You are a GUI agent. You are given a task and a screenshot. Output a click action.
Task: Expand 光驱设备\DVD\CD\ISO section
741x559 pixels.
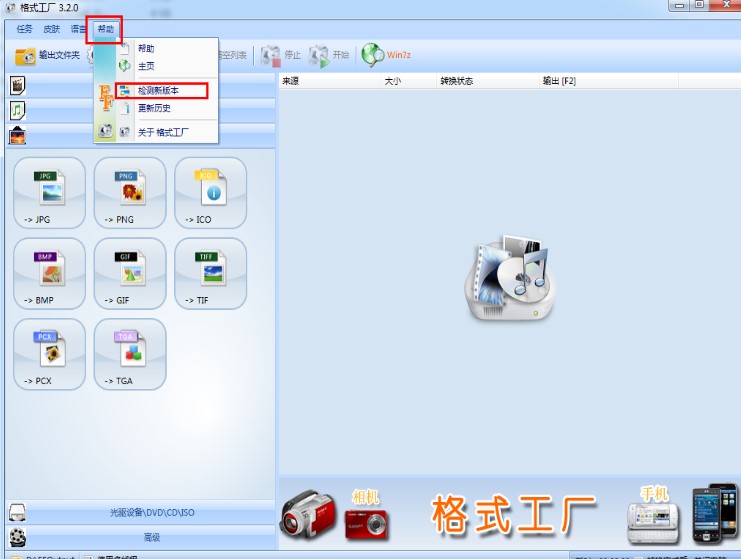[x=140, y=512]
